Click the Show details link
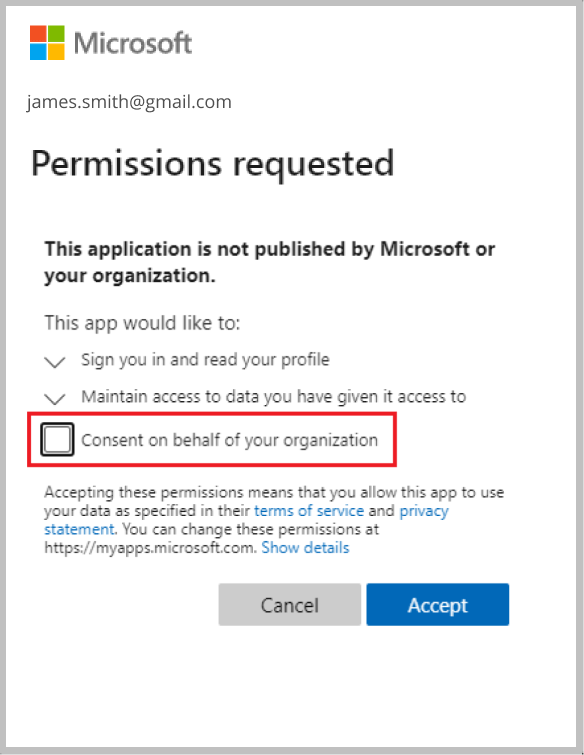This screenshot has height=755, width=584. tap(305, 548)
